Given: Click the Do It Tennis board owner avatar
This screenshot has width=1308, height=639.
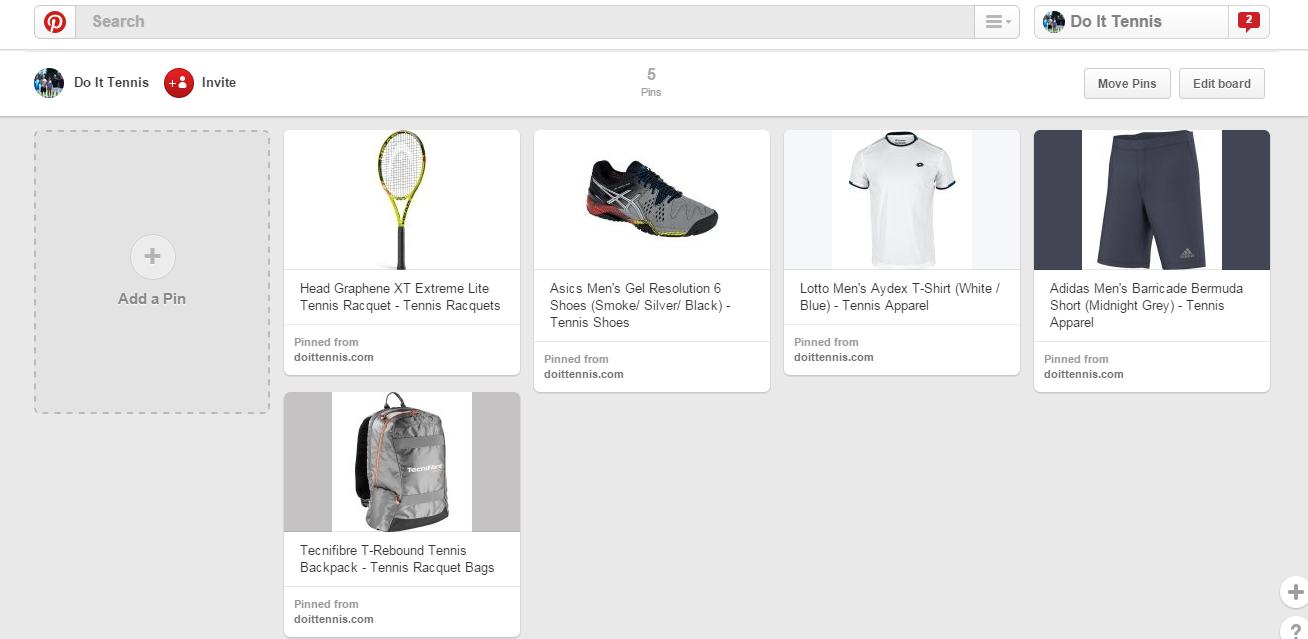Looking at the screenshot, I should pos(49,83).
